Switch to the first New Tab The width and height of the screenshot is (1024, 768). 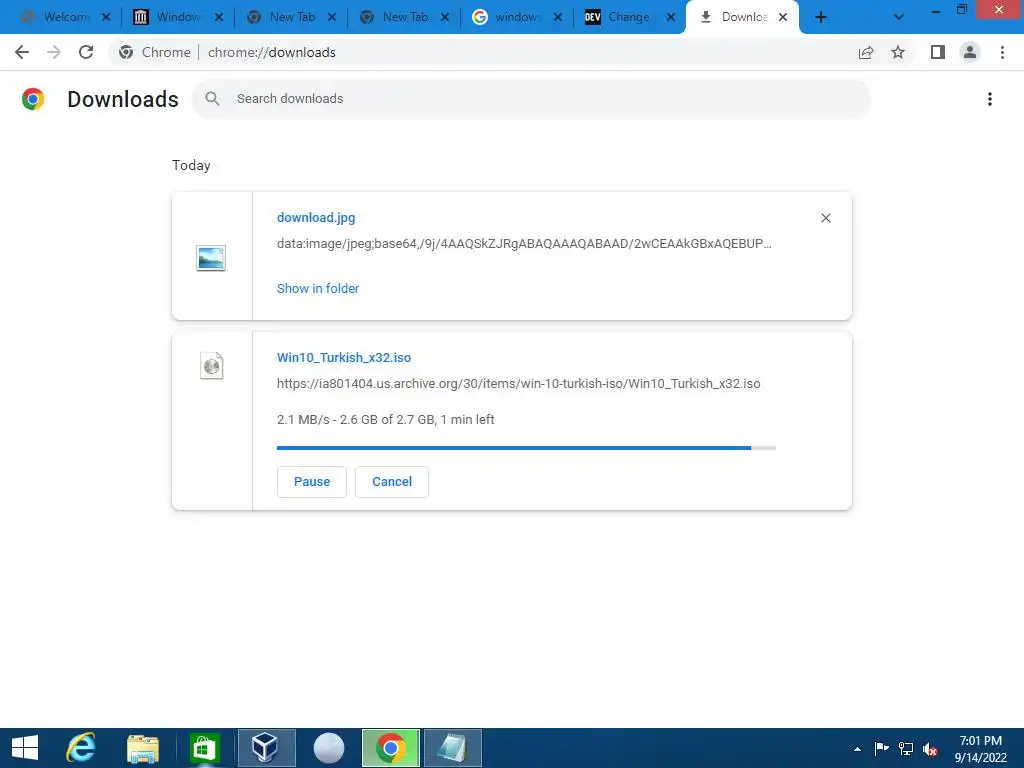click(x=291, y=18)
